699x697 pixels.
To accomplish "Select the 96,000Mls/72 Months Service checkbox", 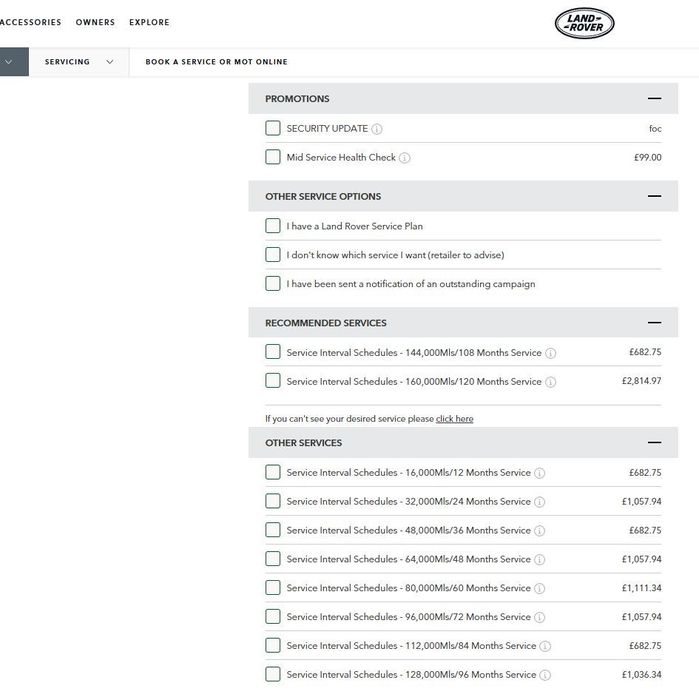I will [x=273, y=617].
